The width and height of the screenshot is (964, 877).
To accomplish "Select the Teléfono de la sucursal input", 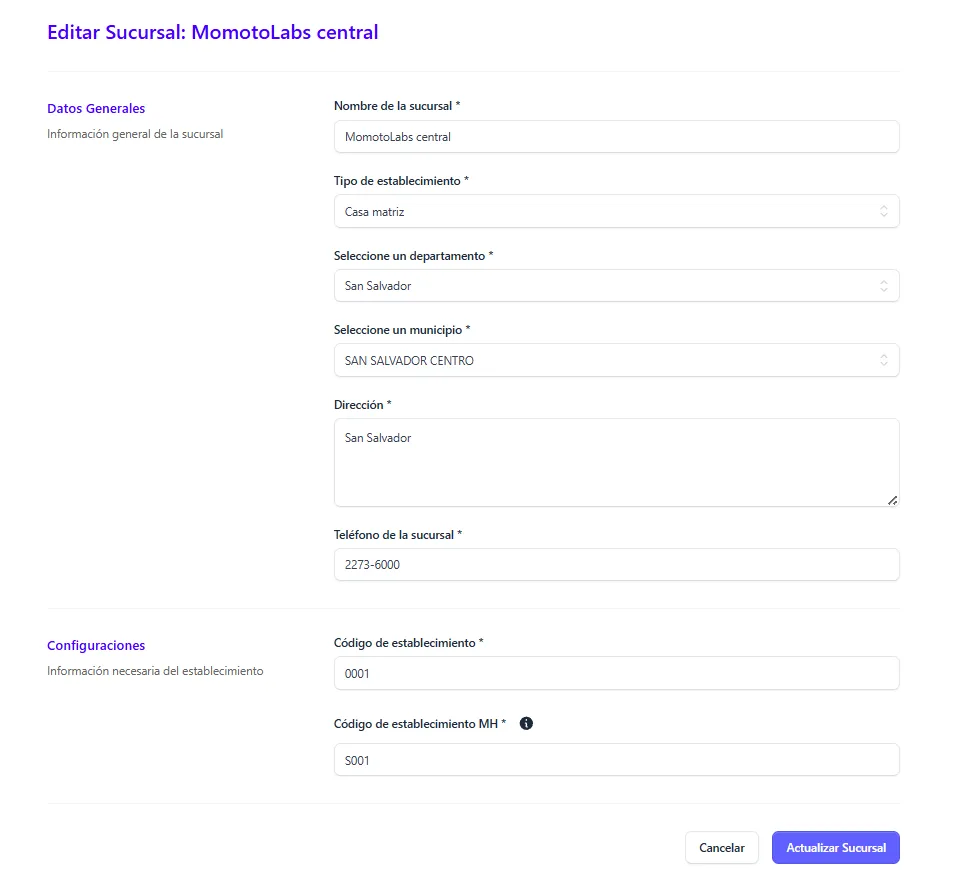I will tap(616, 565).
